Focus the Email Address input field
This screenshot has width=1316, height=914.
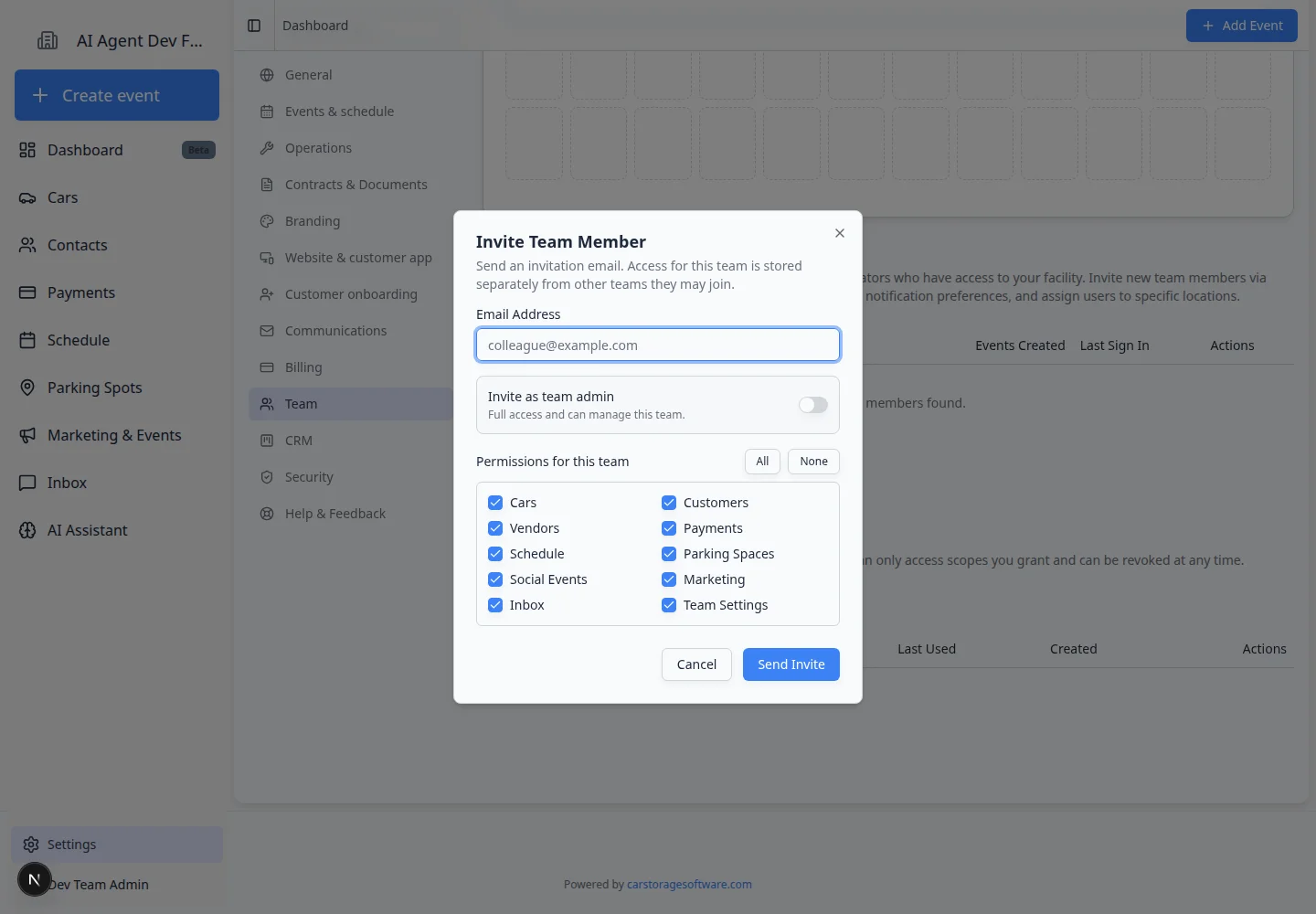pyautogui.click(x=658, y=345)
